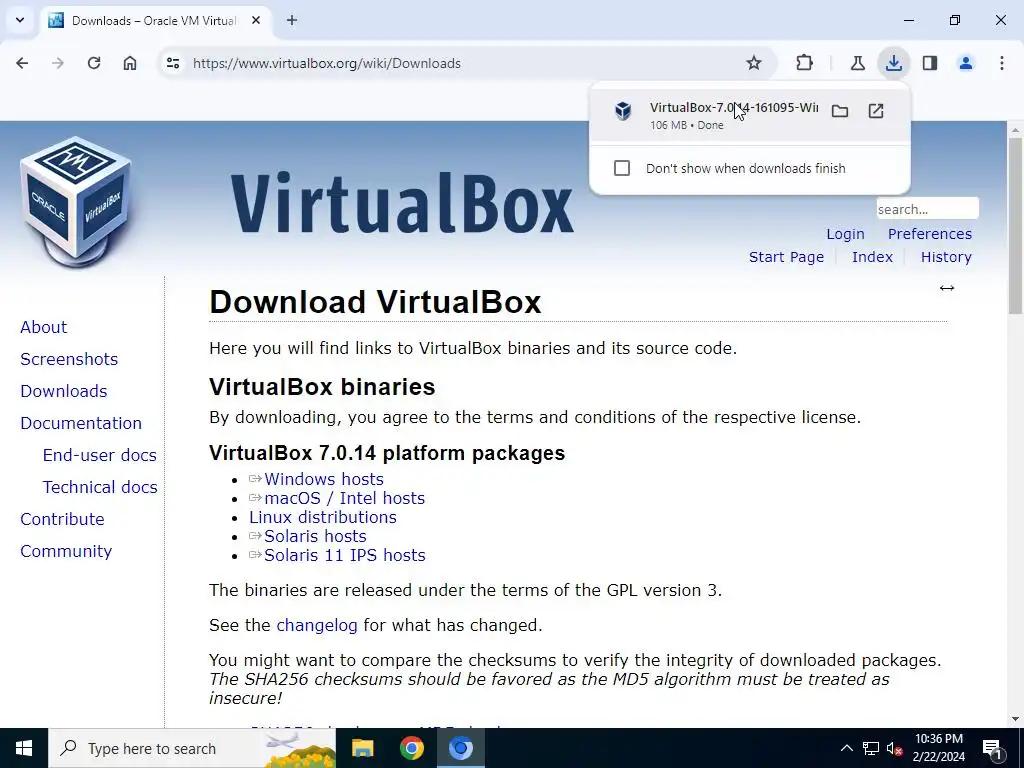Open End-user docs sidebar link
Image resolution: width=1024 pixels, height=768 pixels.
point(100,455)
